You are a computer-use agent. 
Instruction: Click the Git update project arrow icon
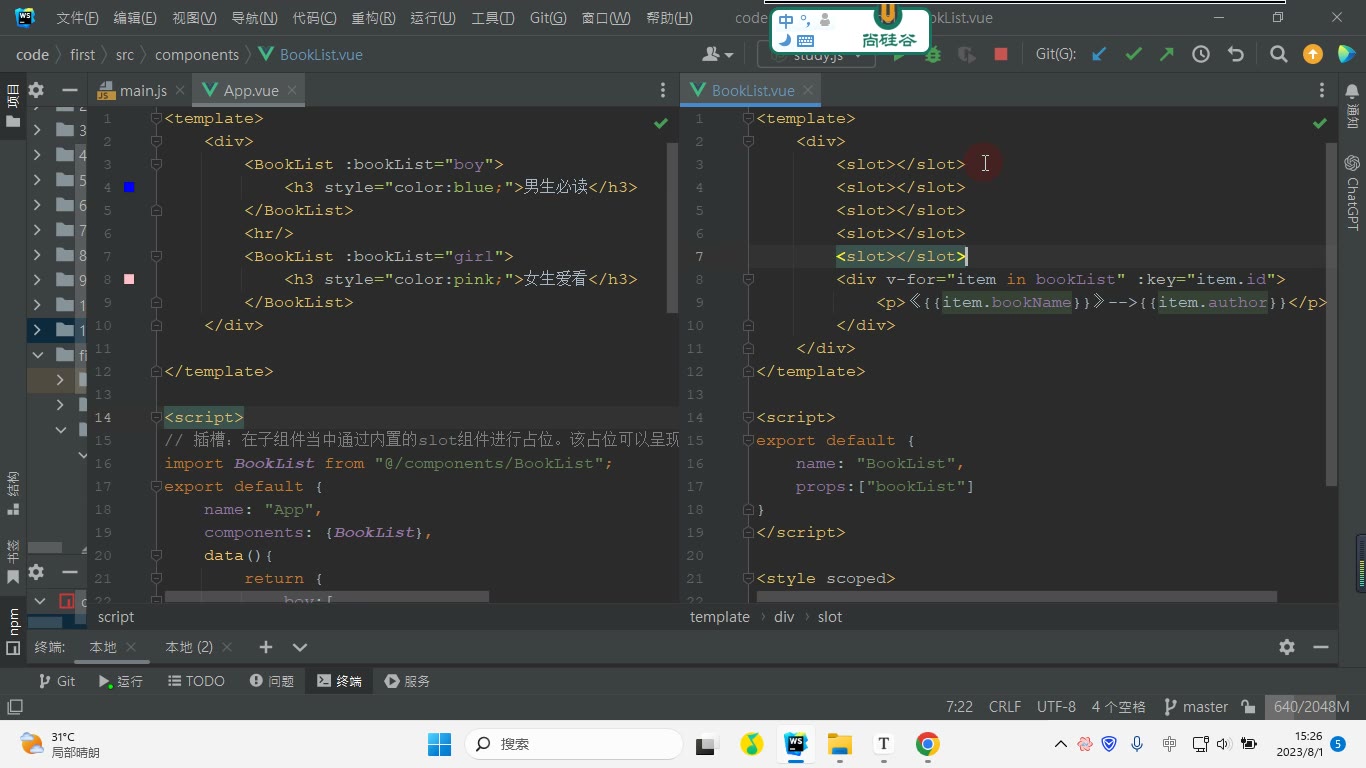point(1099,55)
